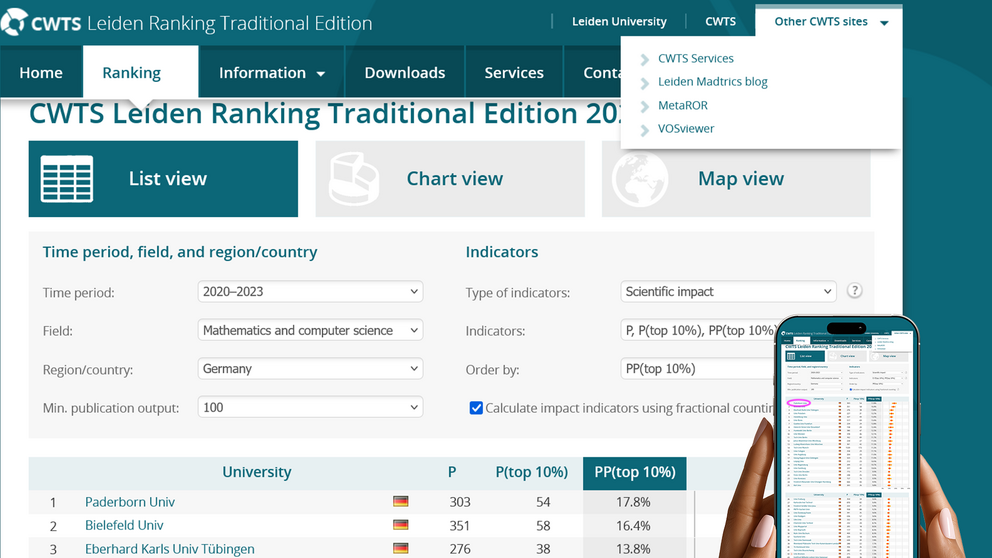
Task: Open Leiden Madtrics blog link
Action: click(712, 82)
